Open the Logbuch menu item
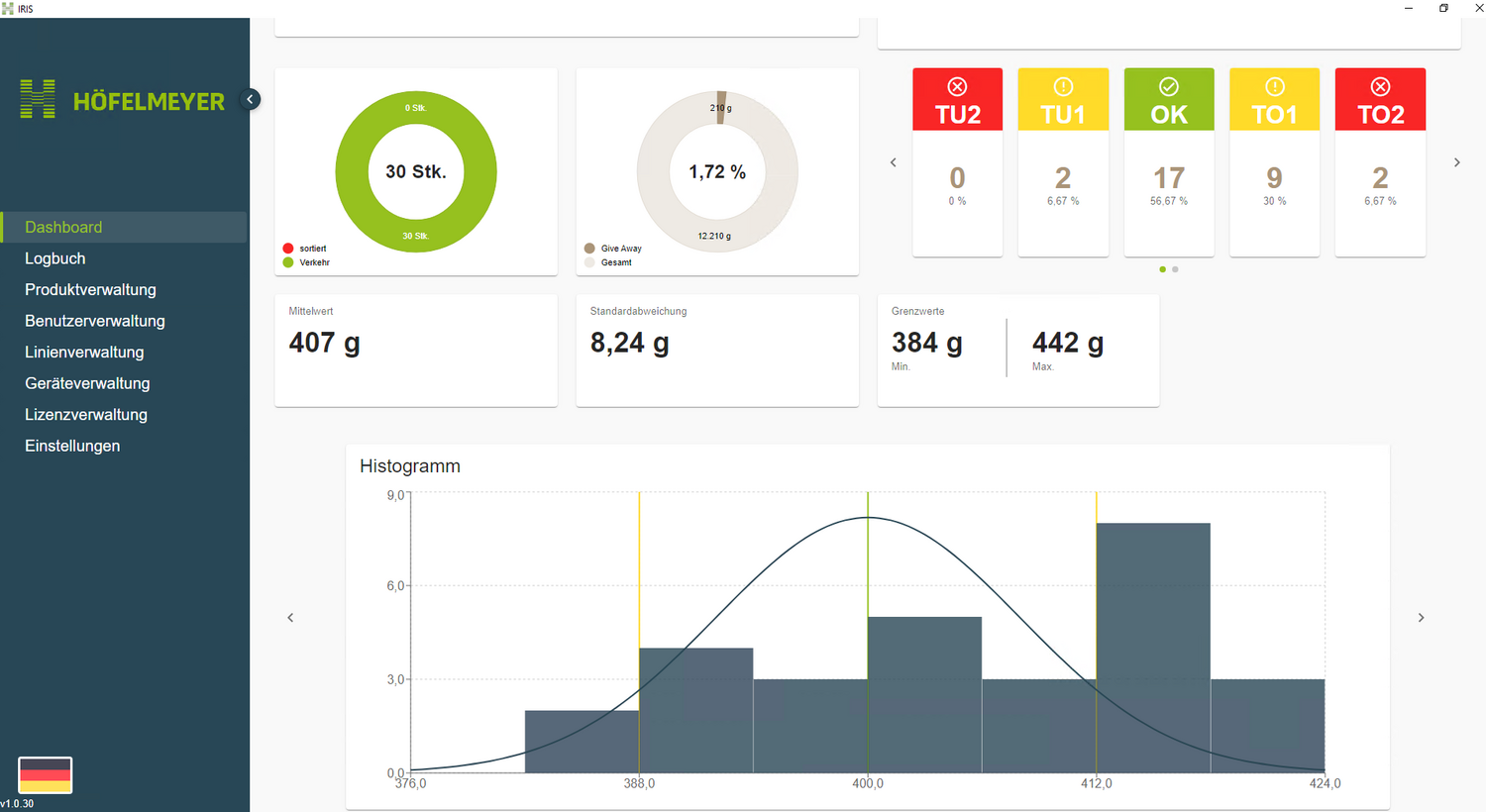This screenshot has width=1486, height=812. pos(55,258)
